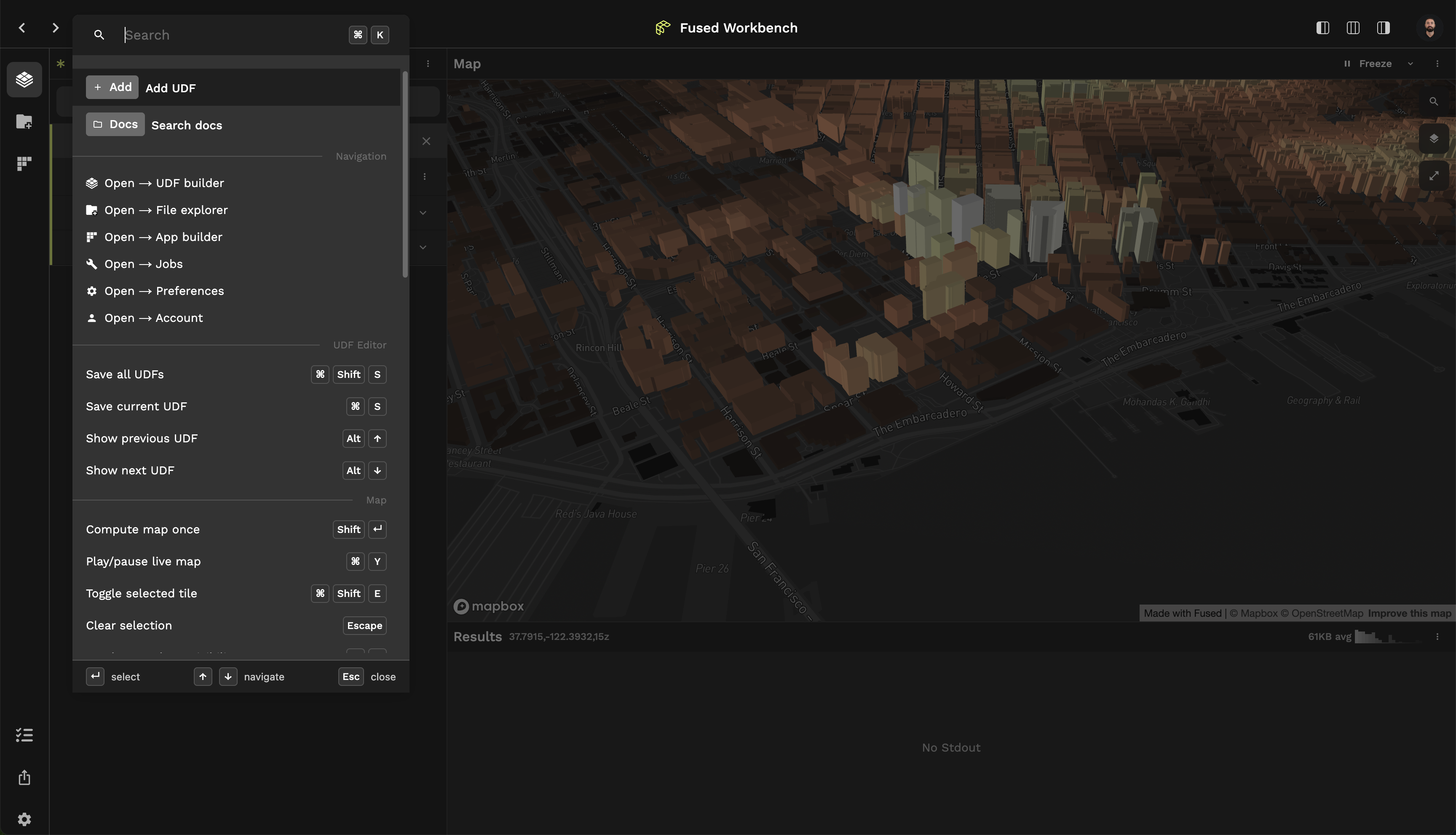Click the navigate up arrow key hint
Screen dimensions: 1456x835
pyautogui.click(x=202, y=677)
